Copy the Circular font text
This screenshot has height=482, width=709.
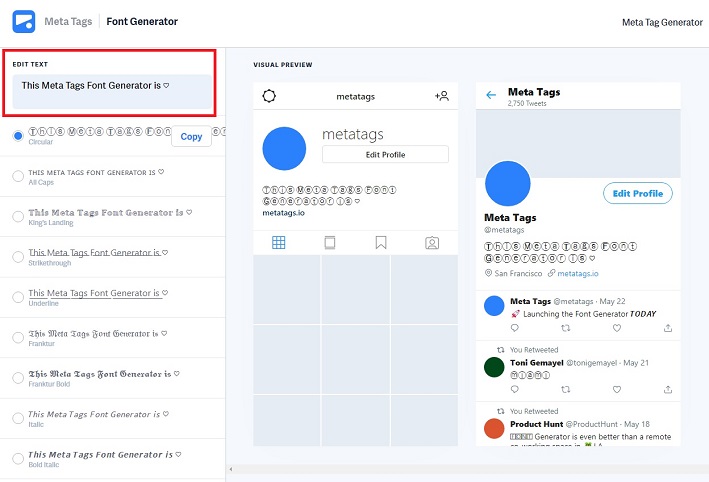click(x=191, y=136)
